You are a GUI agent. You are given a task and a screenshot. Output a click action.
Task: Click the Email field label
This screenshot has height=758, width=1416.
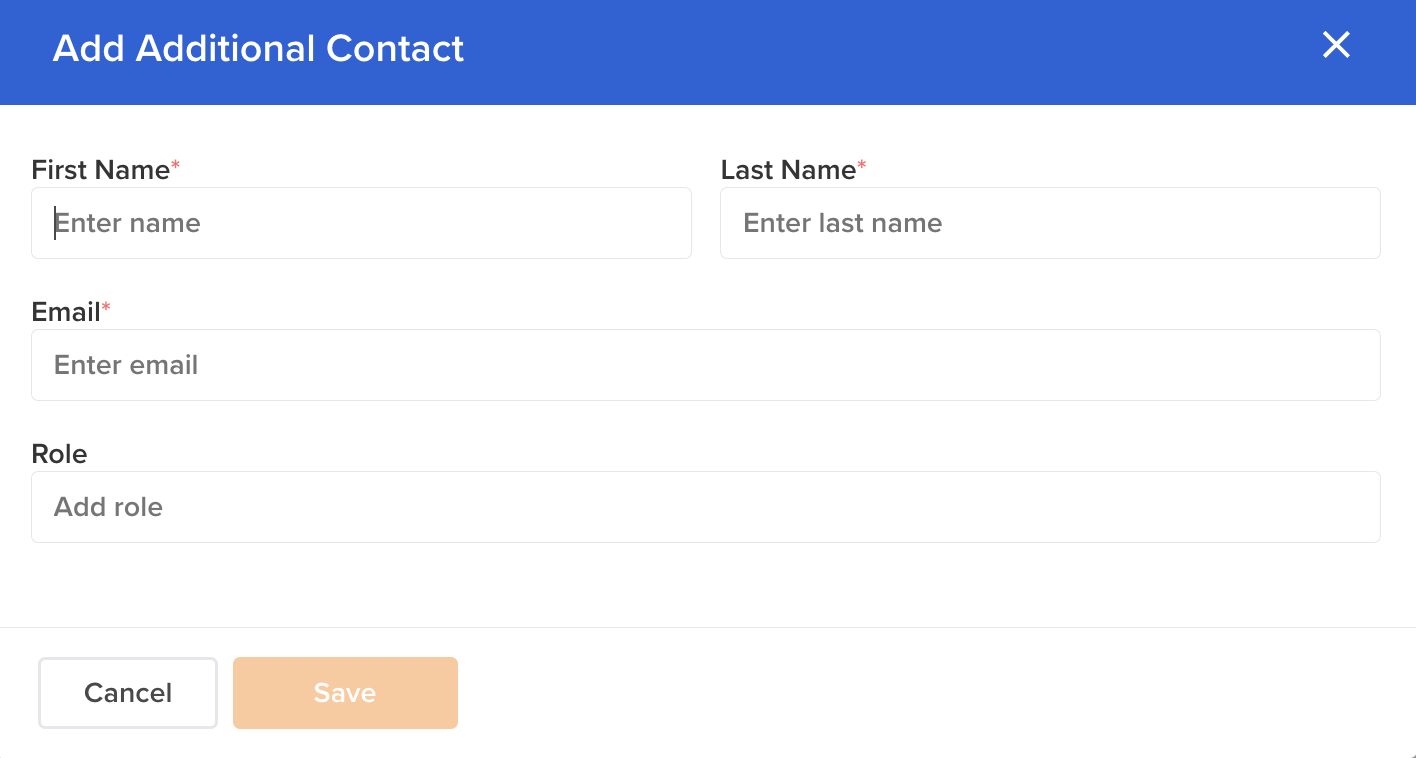coord(66,312)
